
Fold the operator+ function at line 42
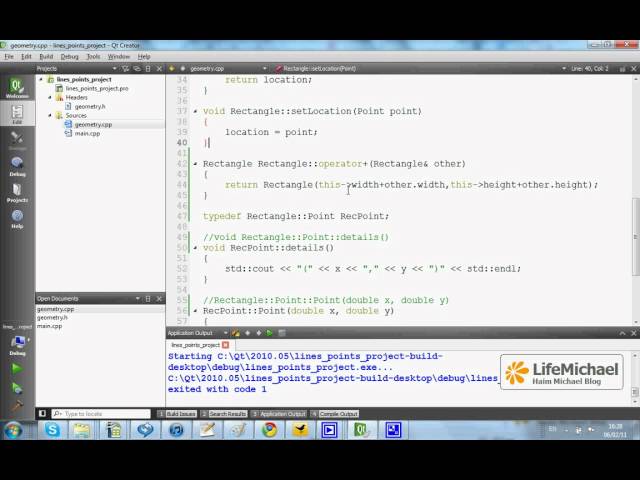pyautogui.click(x=195, y=164)
